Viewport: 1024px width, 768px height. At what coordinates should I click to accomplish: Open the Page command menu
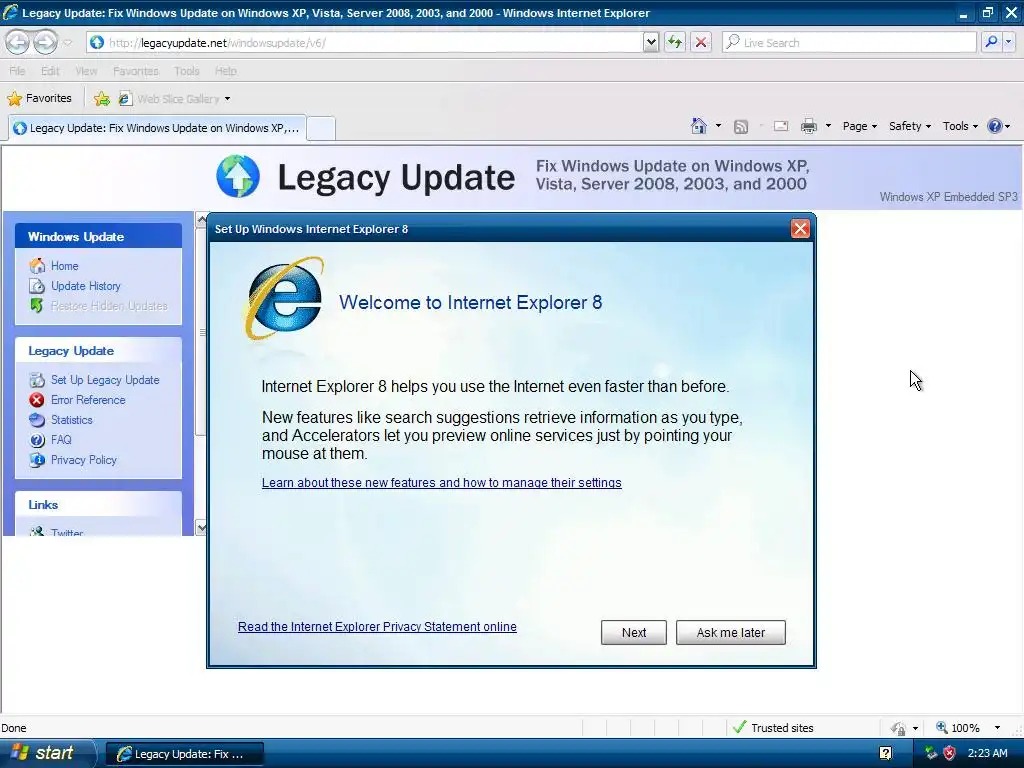[859, 126]
